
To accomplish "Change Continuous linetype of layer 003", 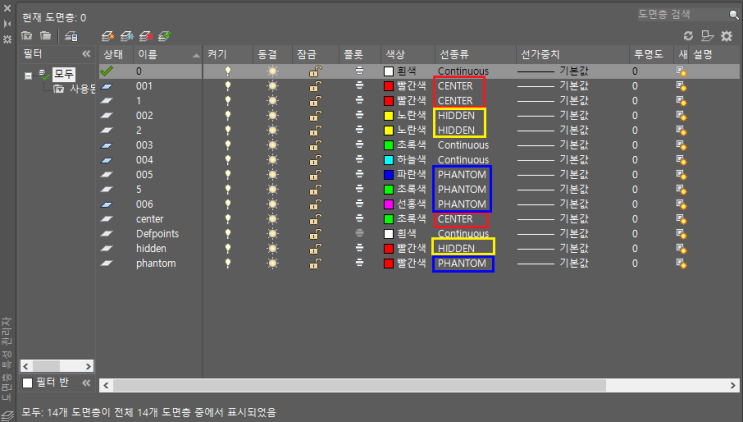I will click(x=463, y=145).
